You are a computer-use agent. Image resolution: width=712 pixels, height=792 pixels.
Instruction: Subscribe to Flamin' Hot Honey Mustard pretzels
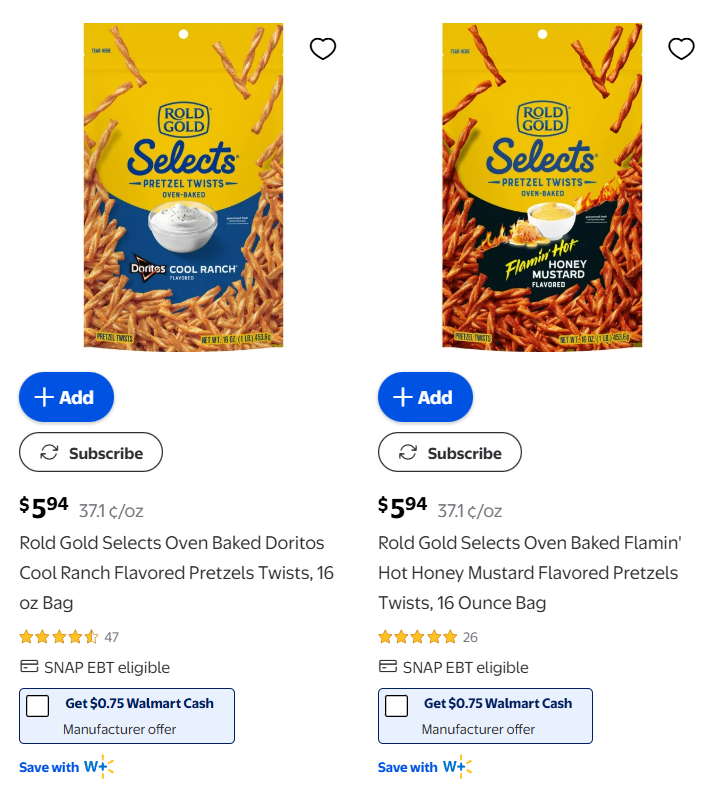coord(450,453)
